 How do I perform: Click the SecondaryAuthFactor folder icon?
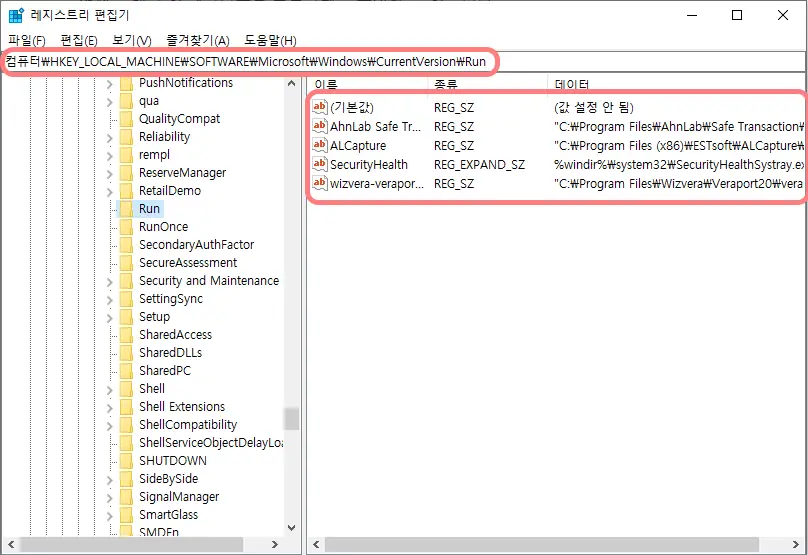126,245
